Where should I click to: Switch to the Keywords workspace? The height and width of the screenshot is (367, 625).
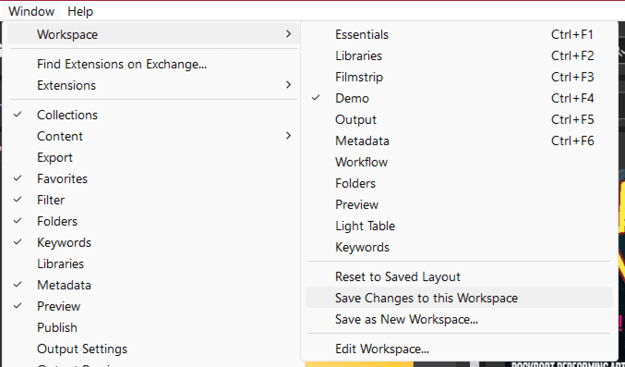pos(459,247)
